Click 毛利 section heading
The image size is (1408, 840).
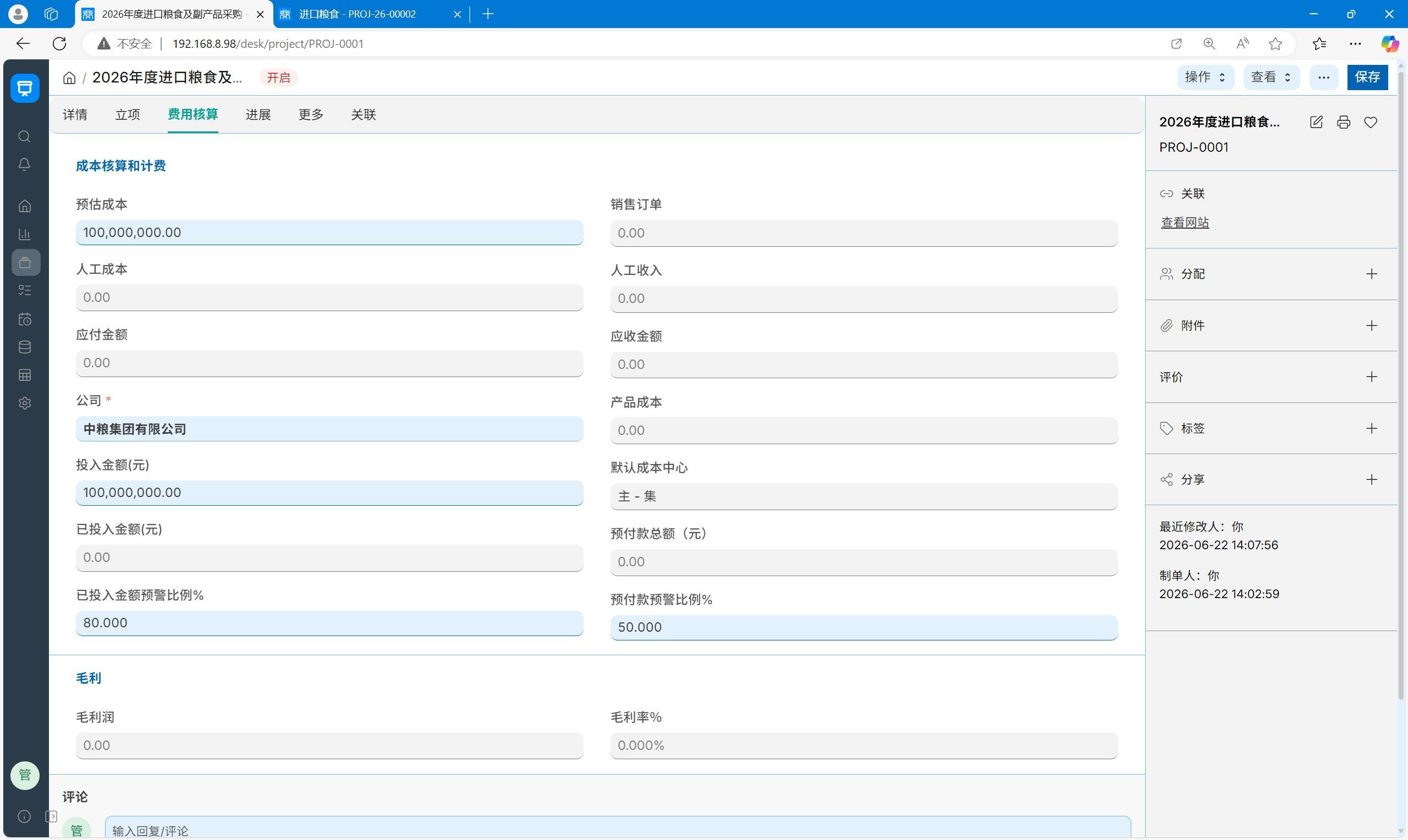(89, 678)
